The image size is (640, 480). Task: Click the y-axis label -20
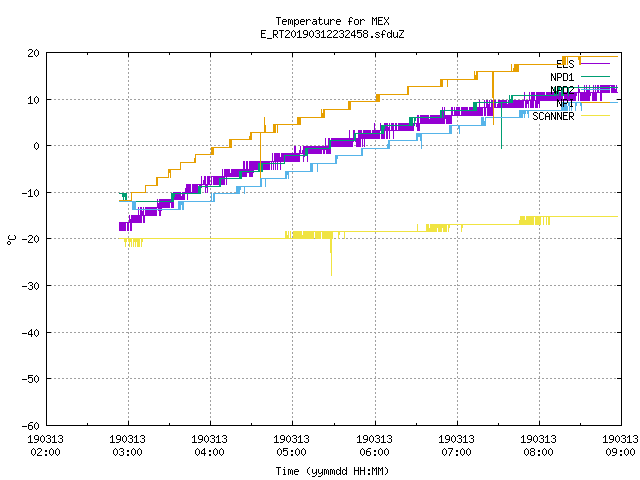31,239
